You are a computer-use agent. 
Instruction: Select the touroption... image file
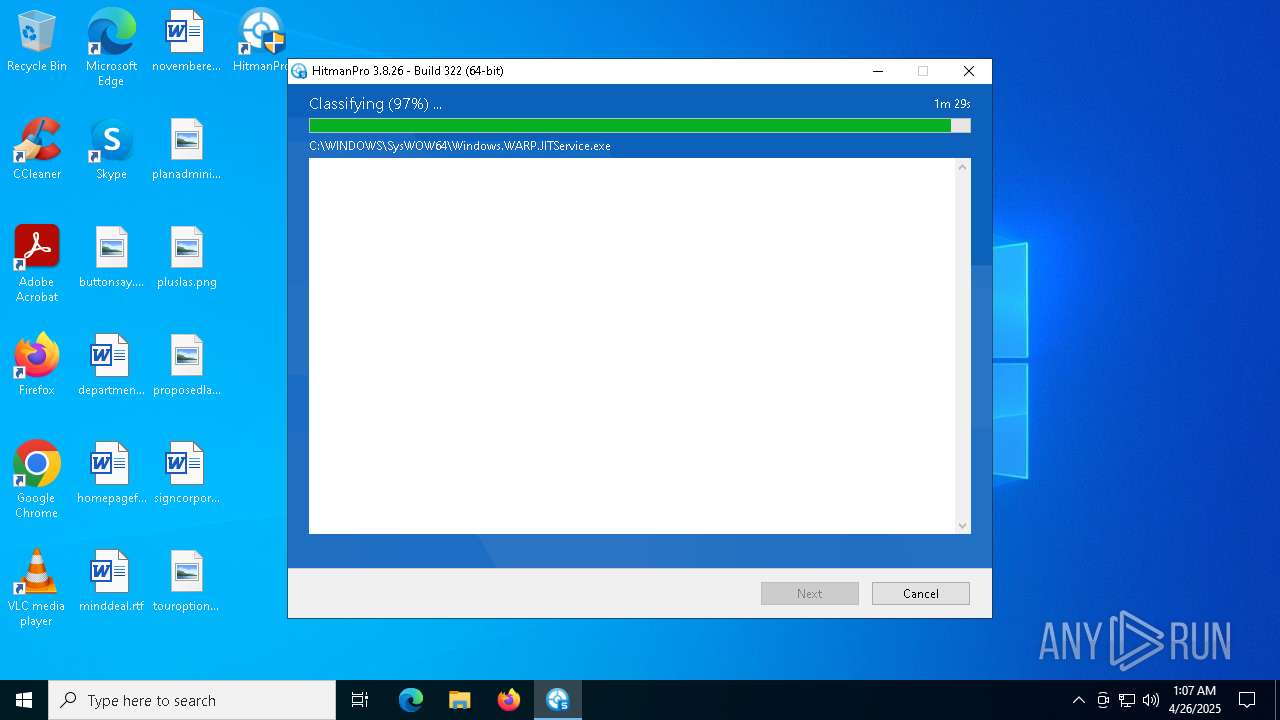click(186, 581)
